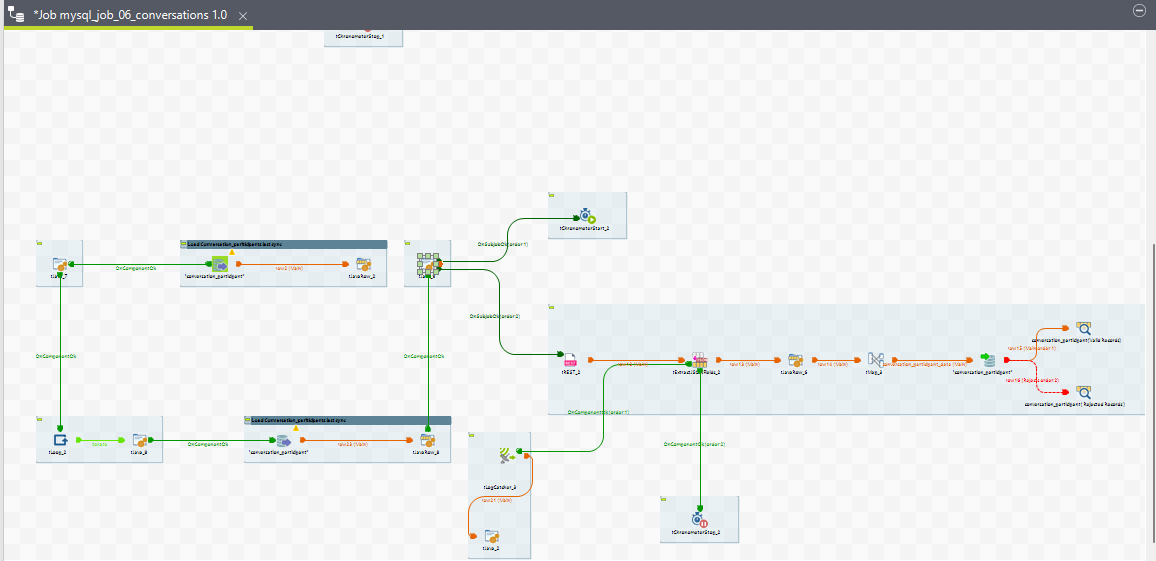This screenshot has height=561, width=1156.
Task: Switch to the Job mysql_job_06_conversations tab
Action: point(130,16)
